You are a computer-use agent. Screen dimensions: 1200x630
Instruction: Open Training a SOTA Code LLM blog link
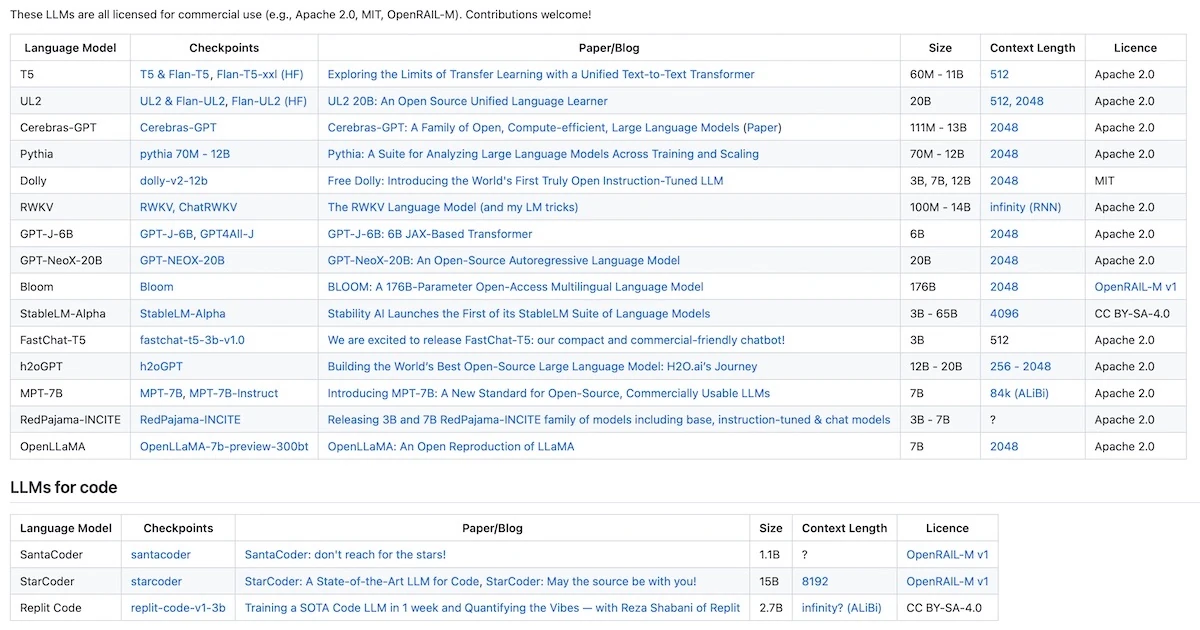tap(493, 608)
